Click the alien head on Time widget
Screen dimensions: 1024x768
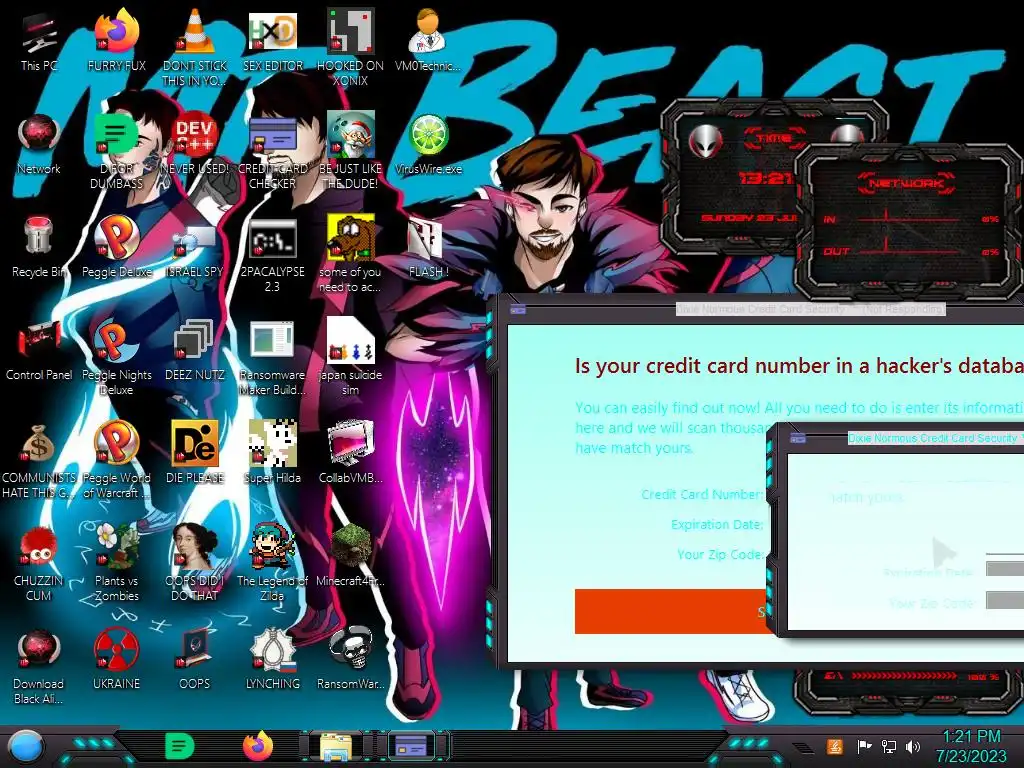[706, 139]
